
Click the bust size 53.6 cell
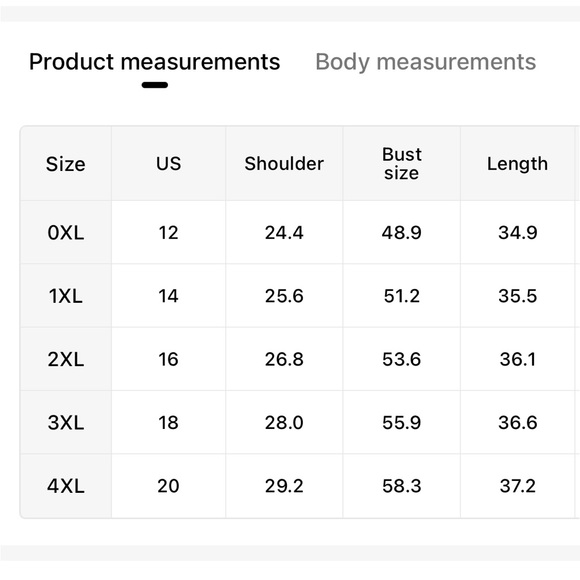coord(402,359)
